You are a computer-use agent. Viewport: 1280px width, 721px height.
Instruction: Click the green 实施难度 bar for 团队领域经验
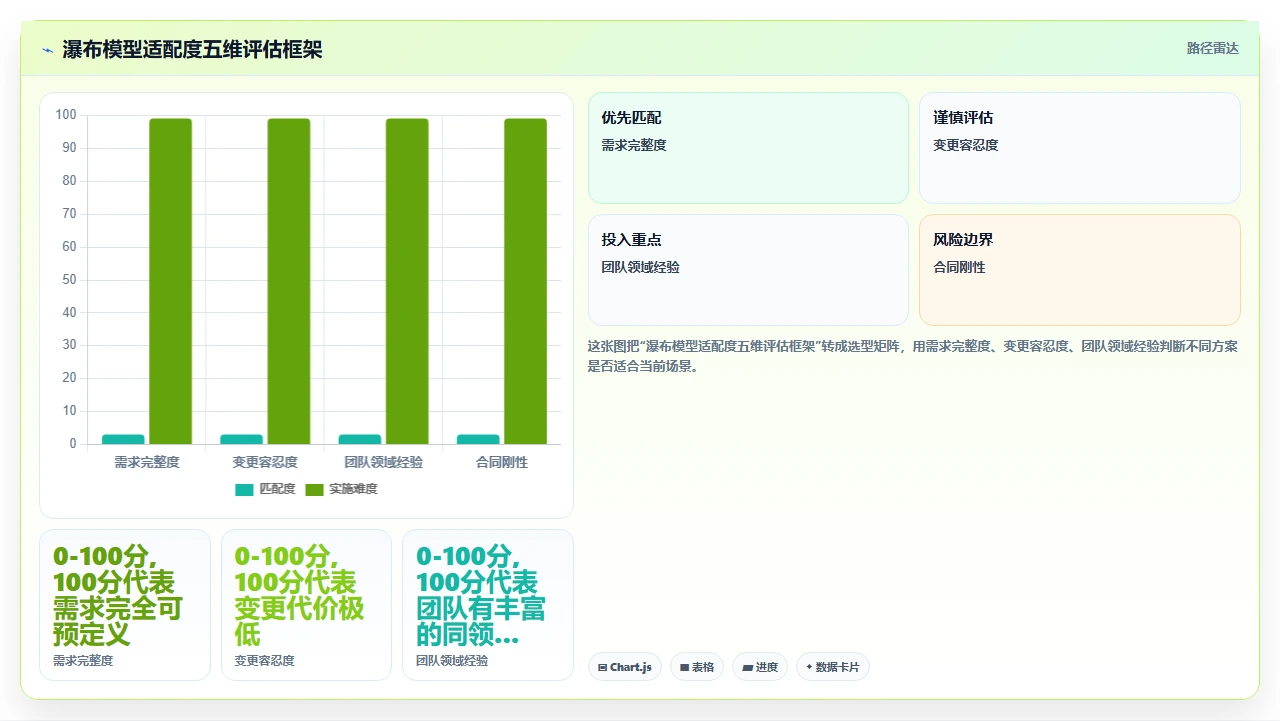[407, 281]
